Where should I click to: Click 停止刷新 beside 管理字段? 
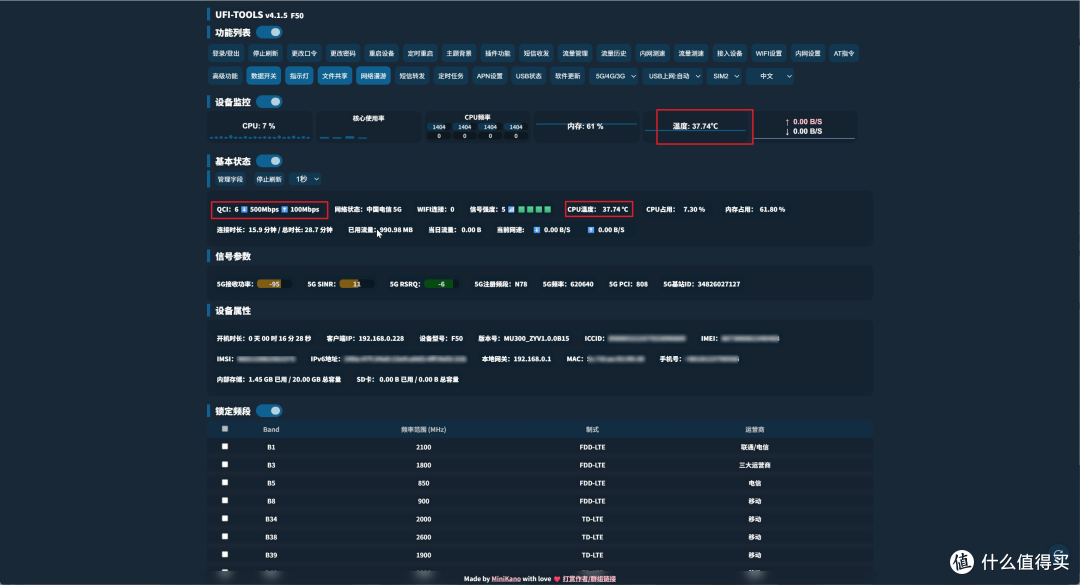click(x=269, y=179)
